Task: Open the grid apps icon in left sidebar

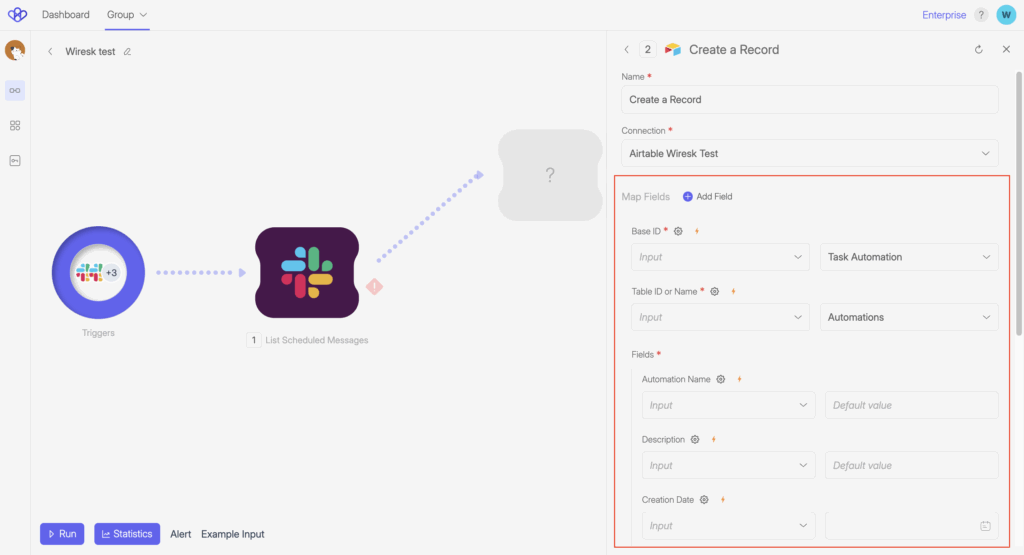Action: tap(15, 125)
